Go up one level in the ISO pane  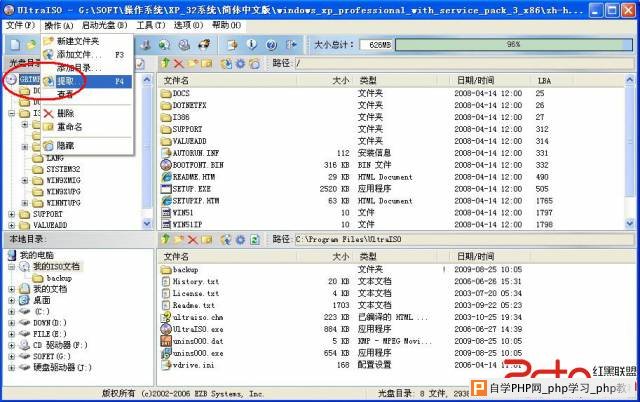coord(165,63)
